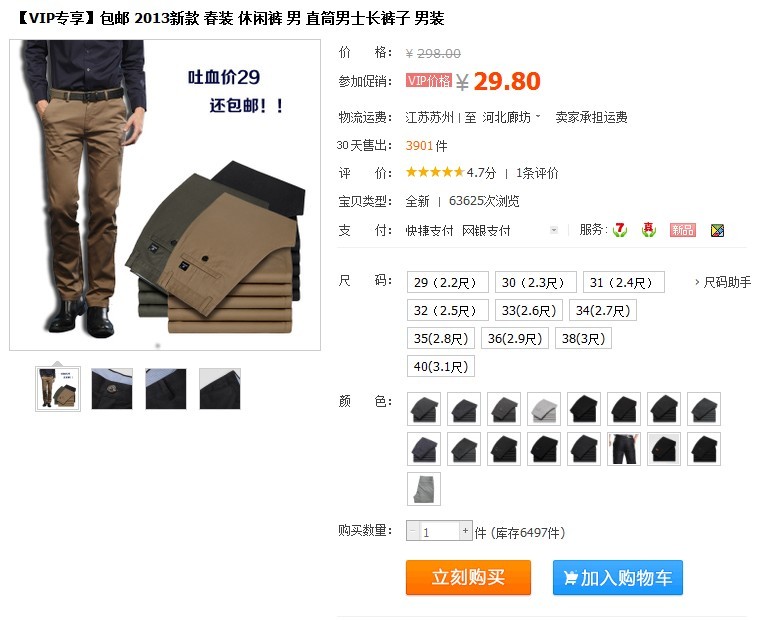Increase quantity with the plus button
This screenshot has height=620, width=759.
[465, 531]
